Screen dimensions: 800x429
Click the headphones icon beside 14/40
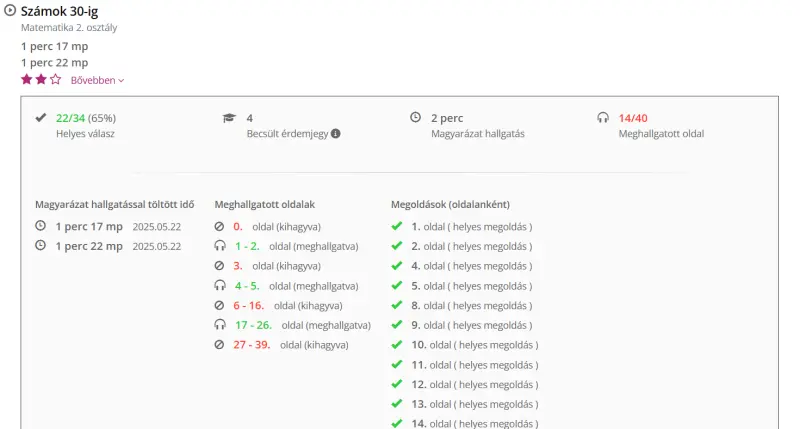603,117
